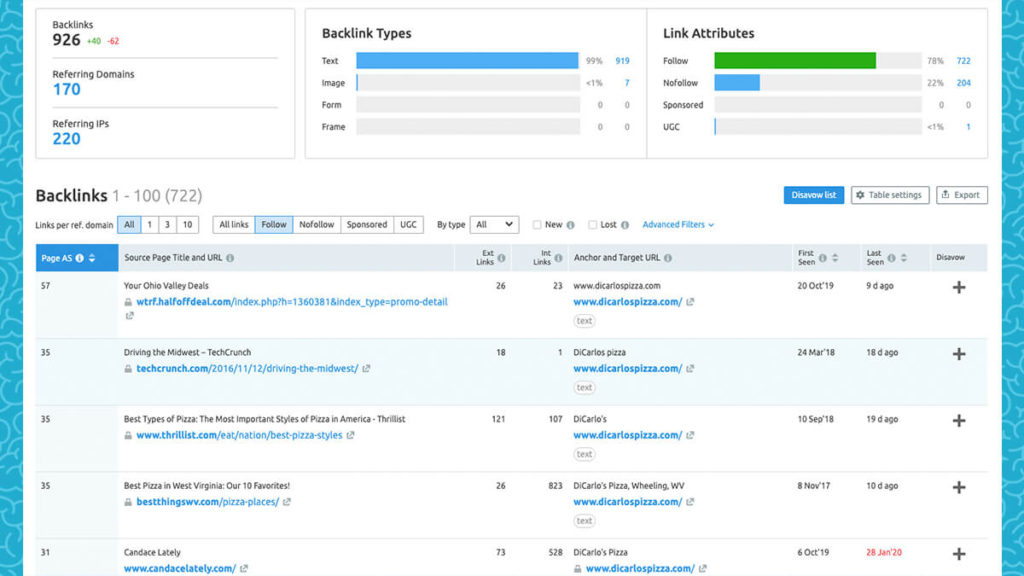Click the Disavow list button
This screenshot has height=576, width=1024.
pyautogui.click(x=813, y=195)
